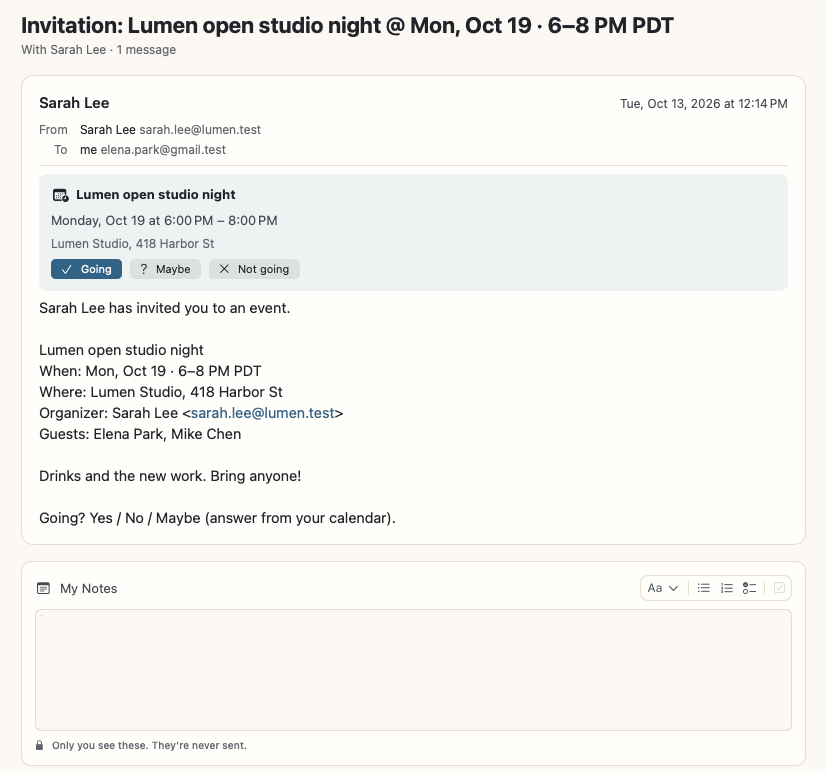Click the date Tue, Oct 13, 2026 at 12:14 PM
The width and height of the screenshot is (826, 772).
click(704, 104)
